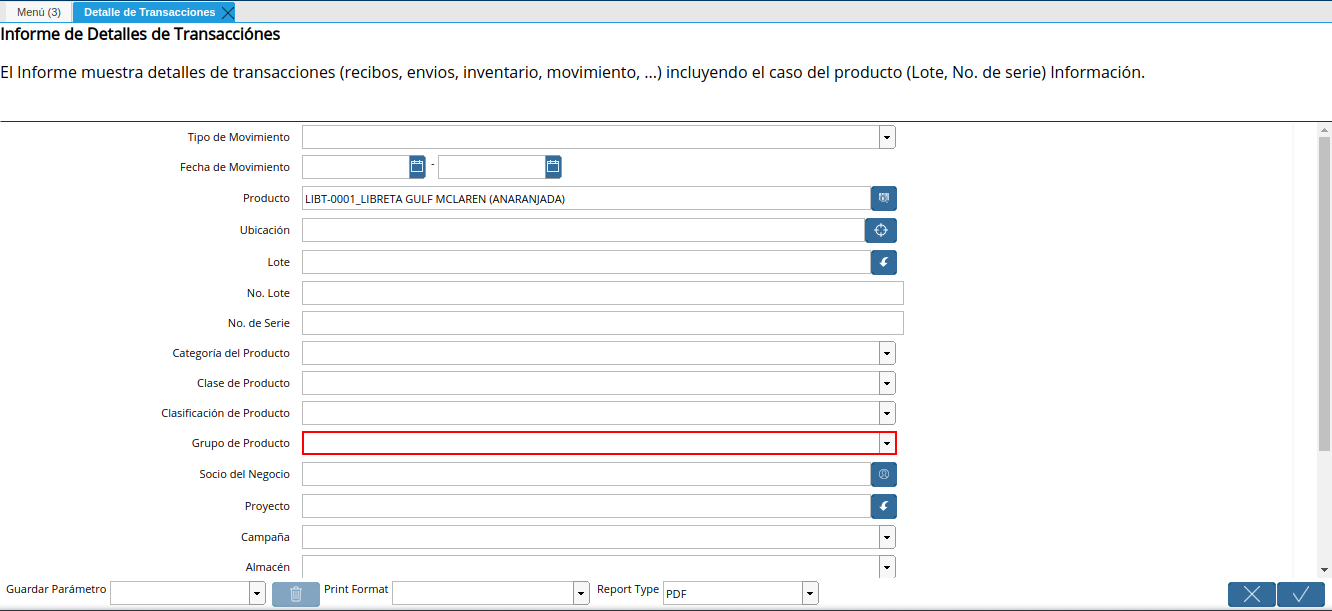
Task: Close the Detalle de Transacciones tab
Action: coord(228,12)
